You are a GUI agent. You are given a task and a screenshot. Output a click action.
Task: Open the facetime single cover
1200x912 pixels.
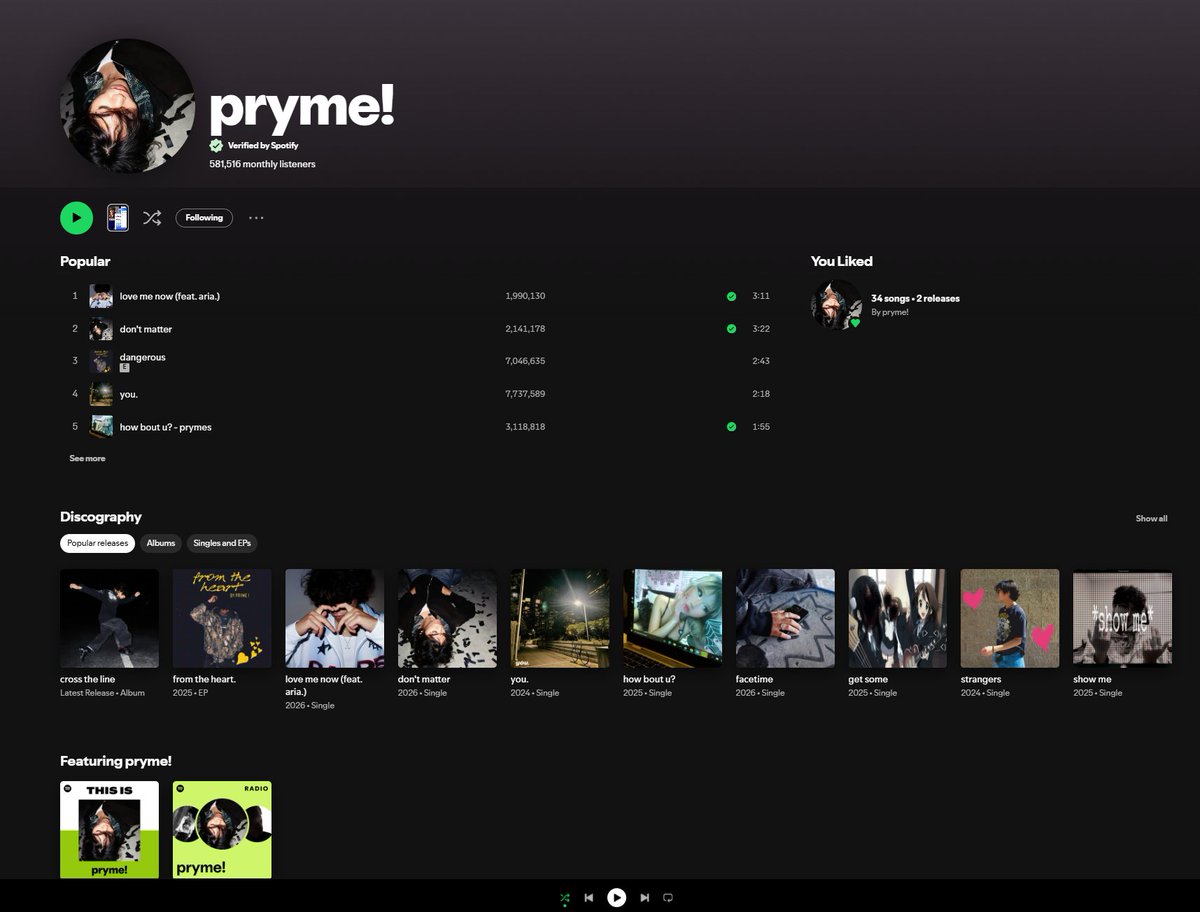point(785,618)
